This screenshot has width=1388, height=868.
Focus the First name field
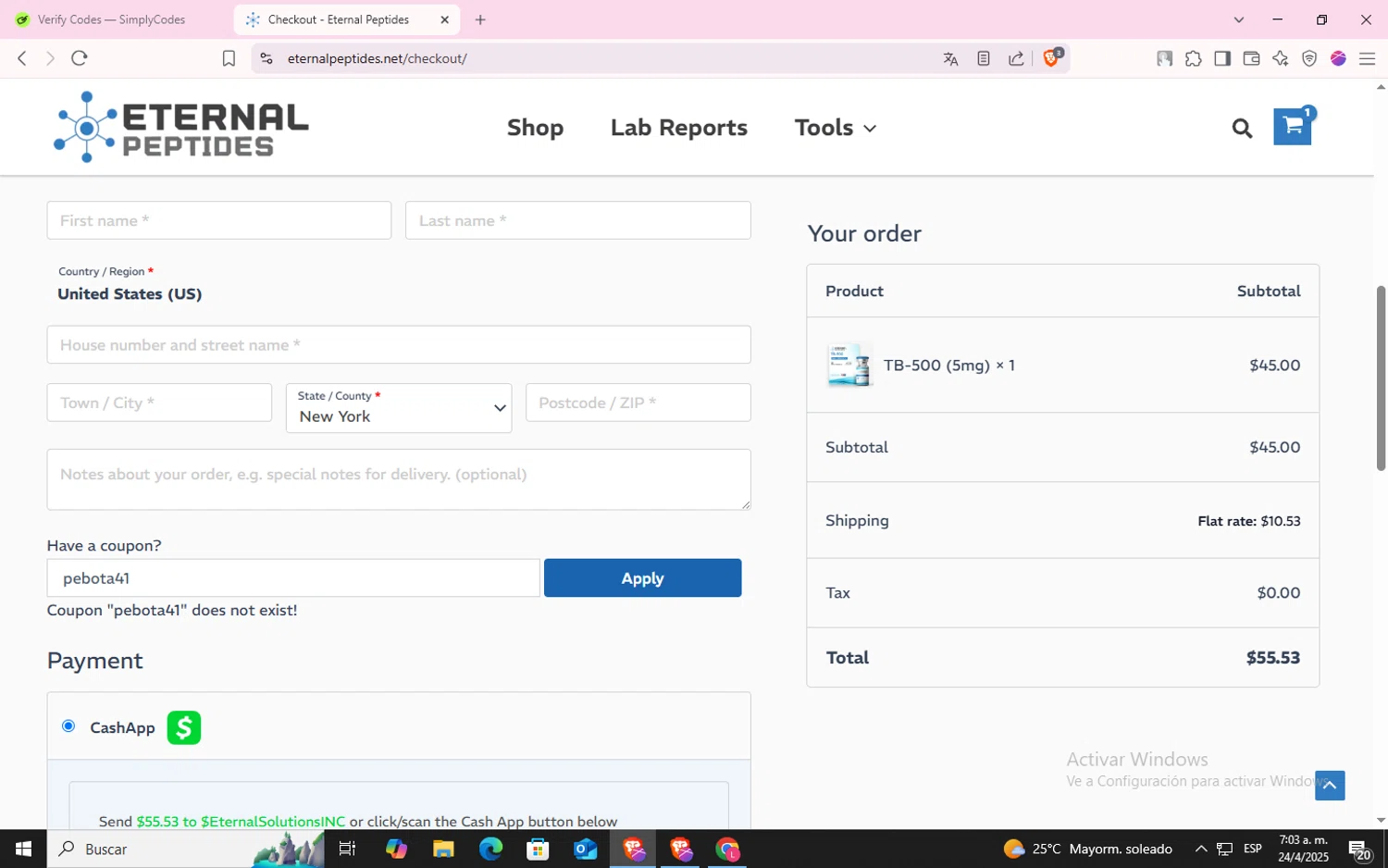tap(219, 220)
